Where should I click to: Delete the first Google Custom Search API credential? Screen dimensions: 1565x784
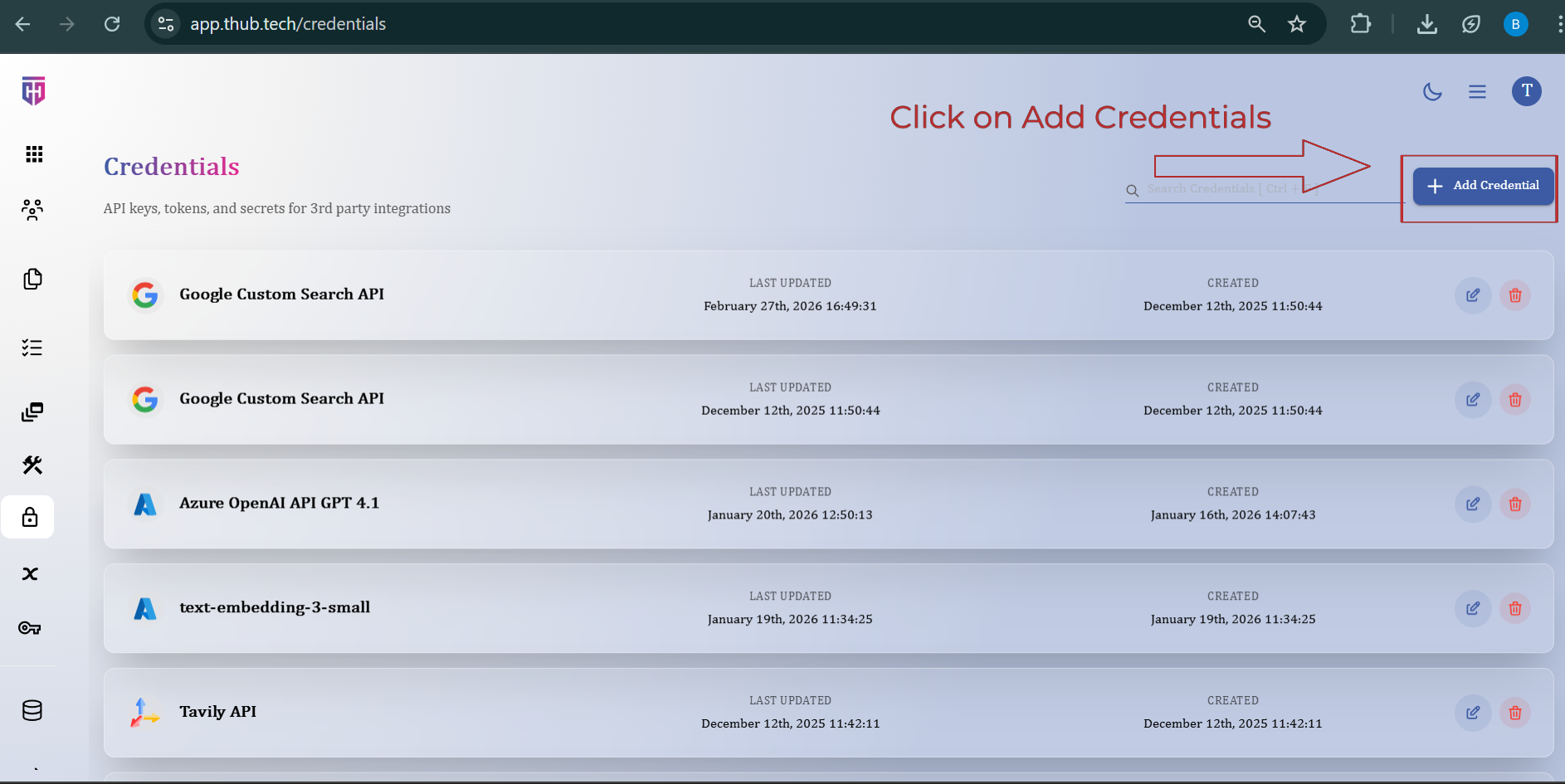click(x=1514, y=295)
